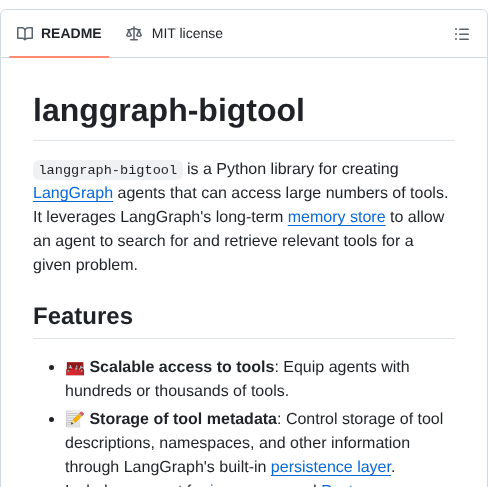488x487 pixels.
Task: Click the inline code langgraph-bigtool
Action: pyautogui.click(x=108, y=170)
